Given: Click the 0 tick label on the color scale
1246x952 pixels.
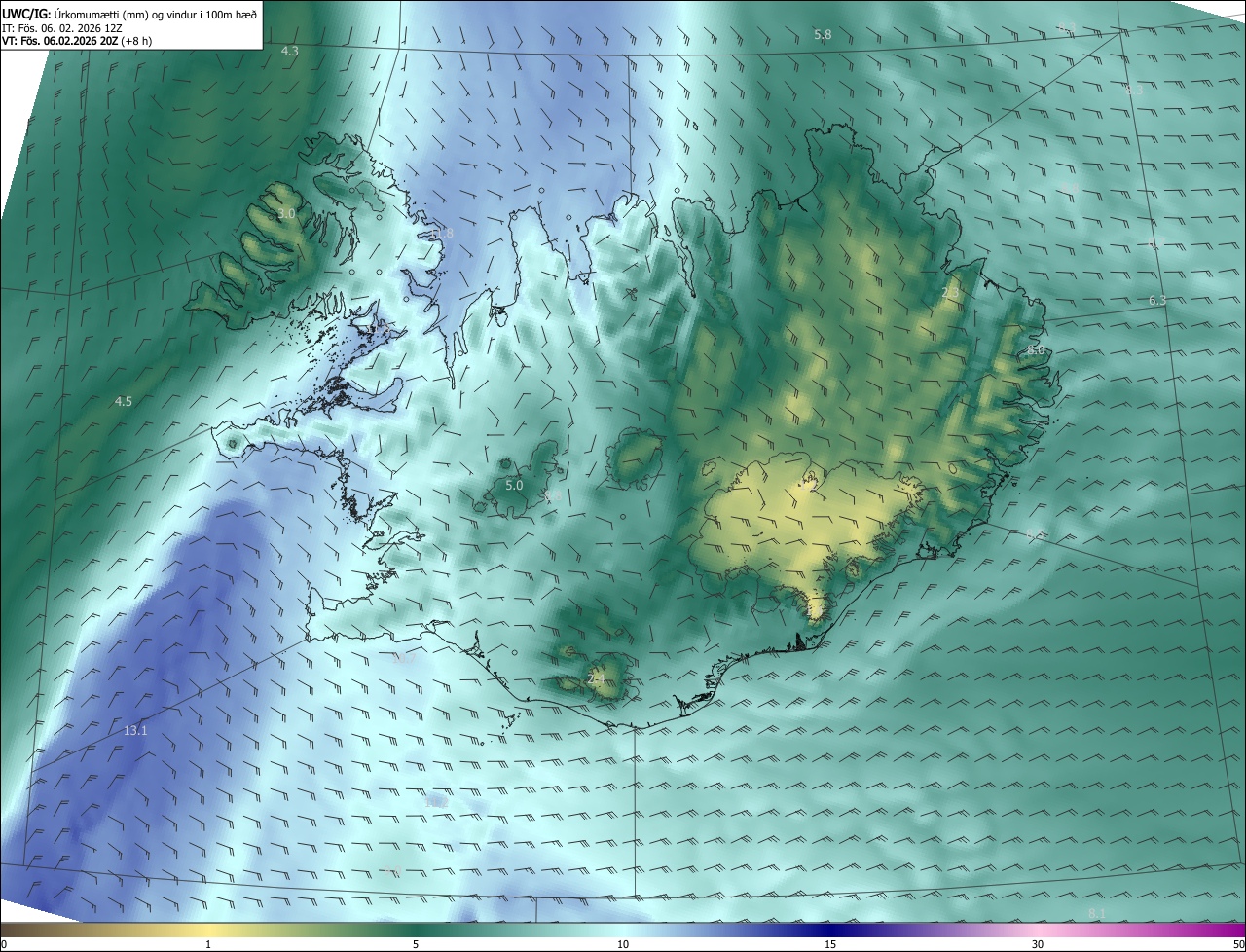Looking at the screenshot, I should 4,944.
